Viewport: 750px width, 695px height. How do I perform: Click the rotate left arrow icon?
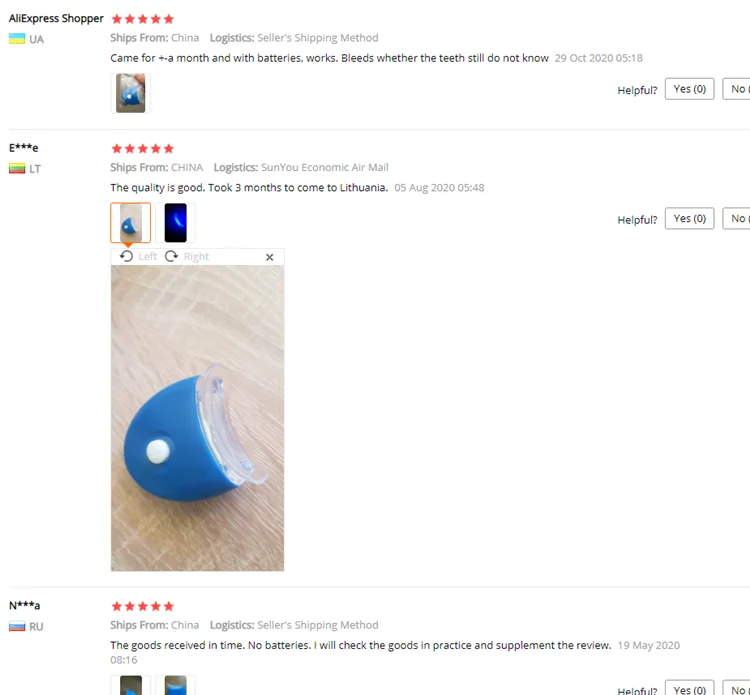coord(126,256)
